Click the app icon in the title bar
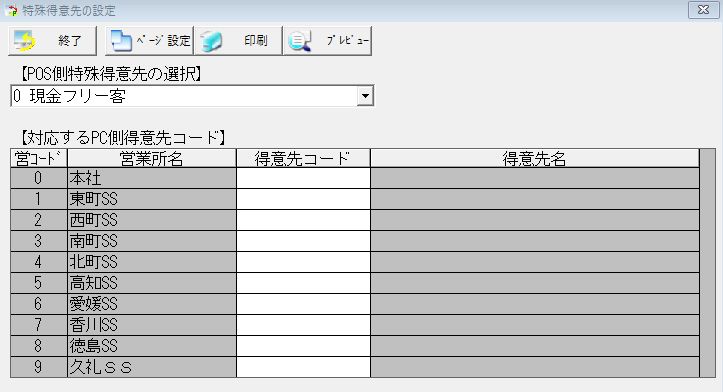Viewport: 723px width, 392px height. coord(11,10)
